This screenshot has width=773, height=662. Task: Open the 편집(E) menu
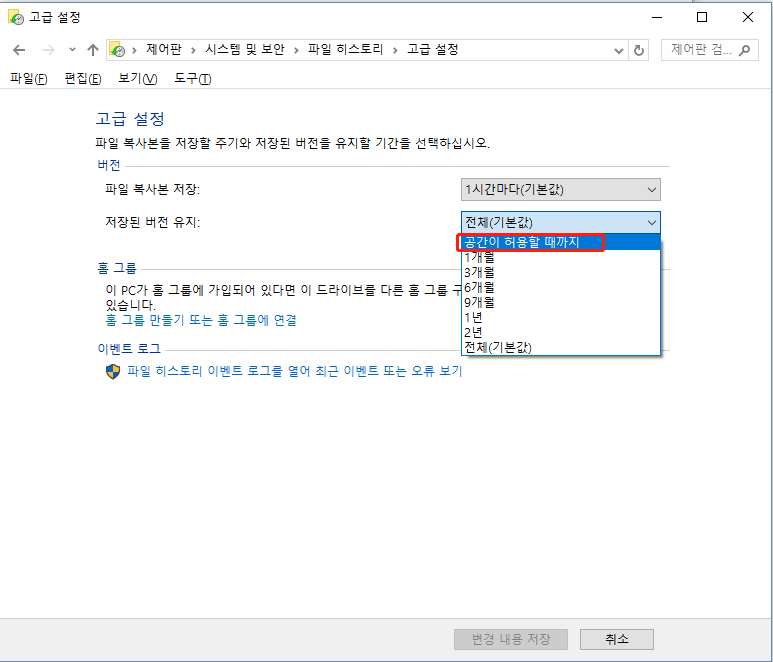pyautogui.click(x=83, y=78)
